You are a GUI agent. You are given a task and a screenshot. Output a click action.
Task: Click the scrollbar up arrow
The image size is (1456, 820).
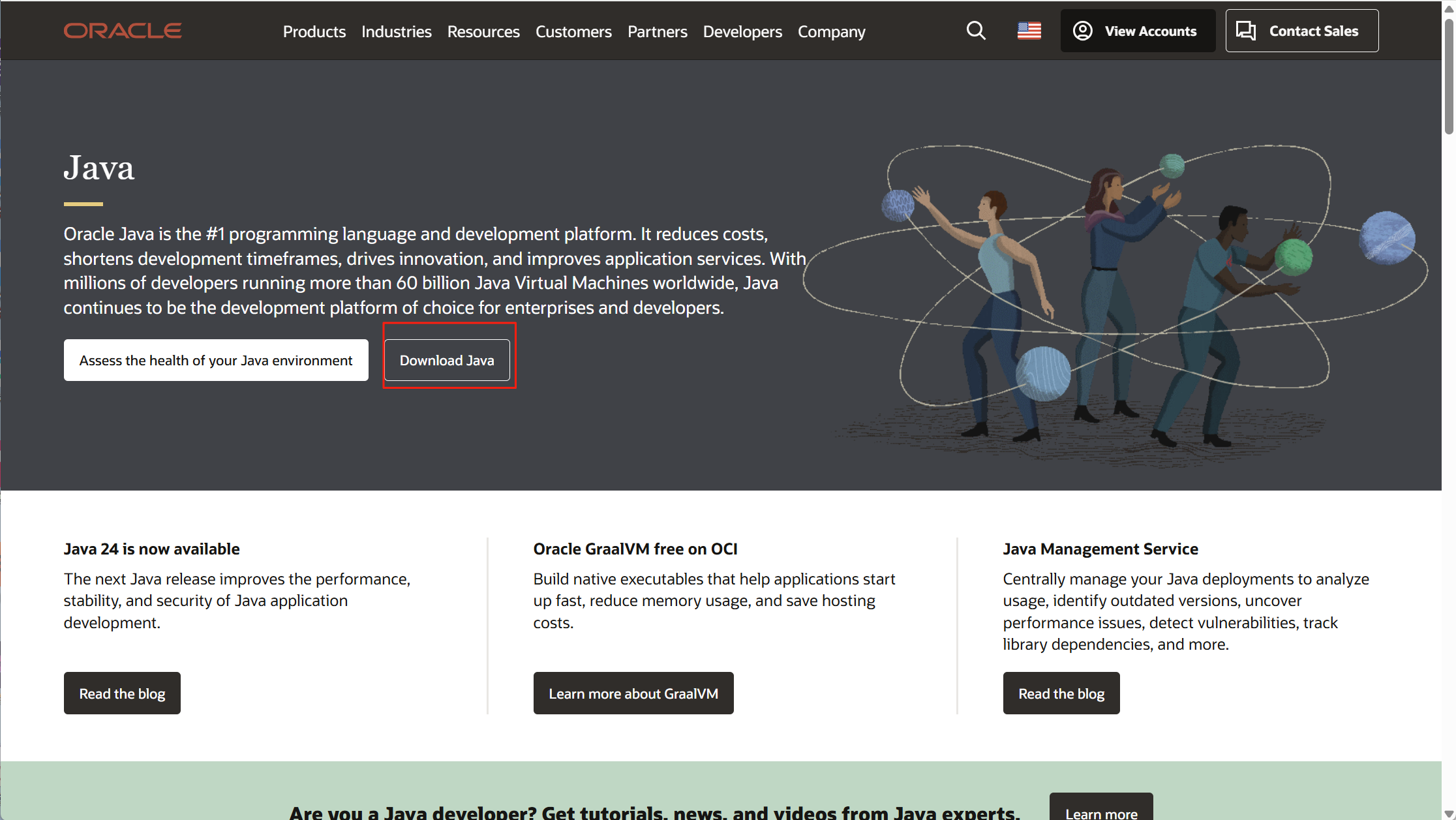[x=1449, y=8]
